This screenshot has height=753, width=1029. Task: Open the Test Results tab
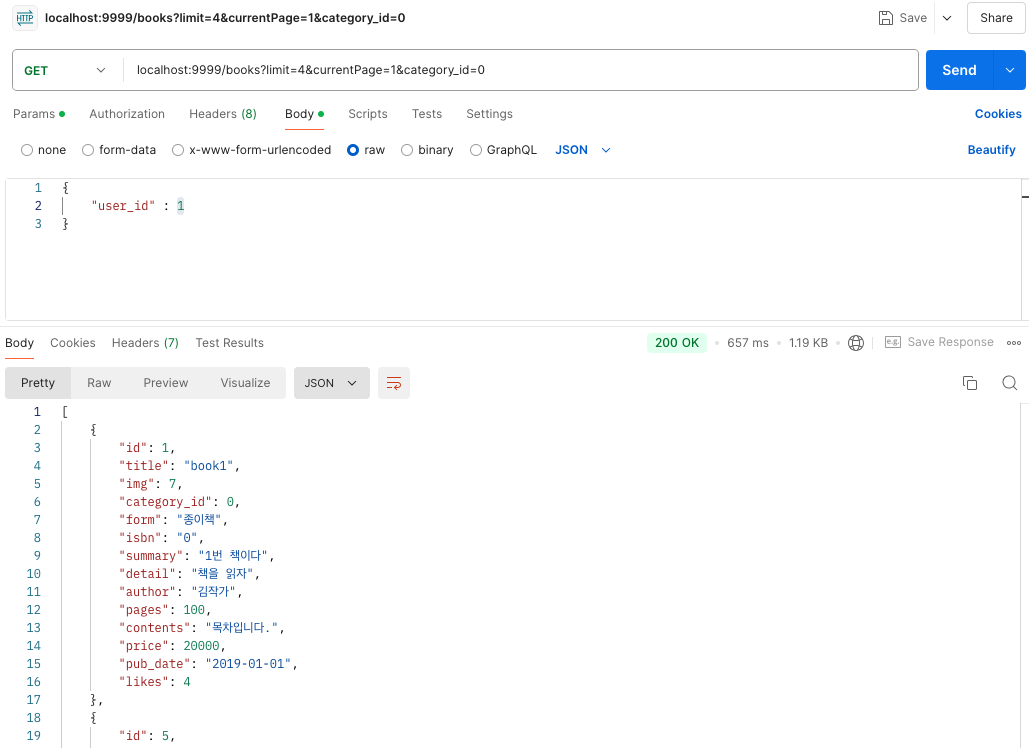pyautogui.click(x=229, y=343)
